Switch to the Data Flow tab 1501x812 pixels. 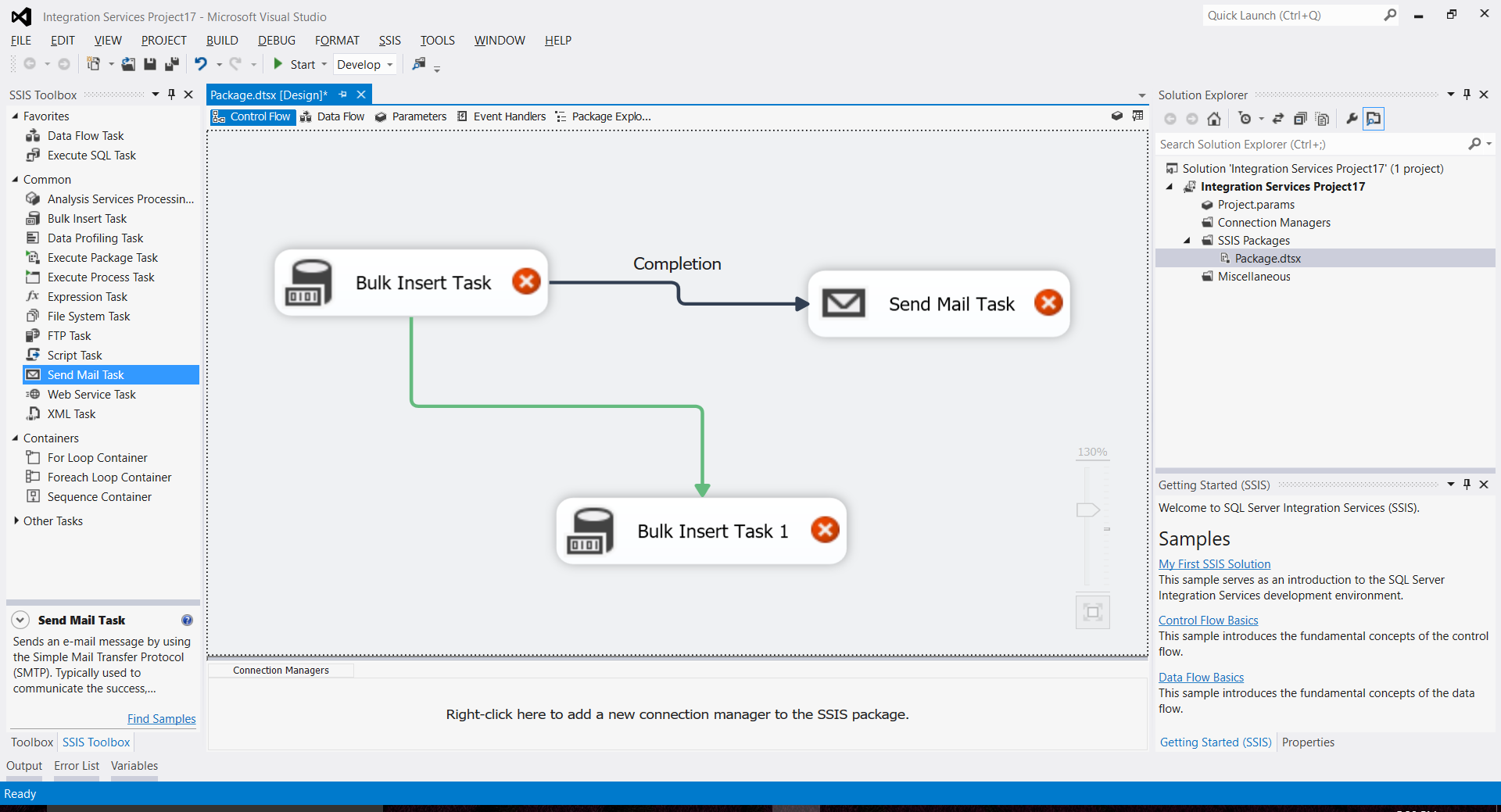tap(332, 116)
